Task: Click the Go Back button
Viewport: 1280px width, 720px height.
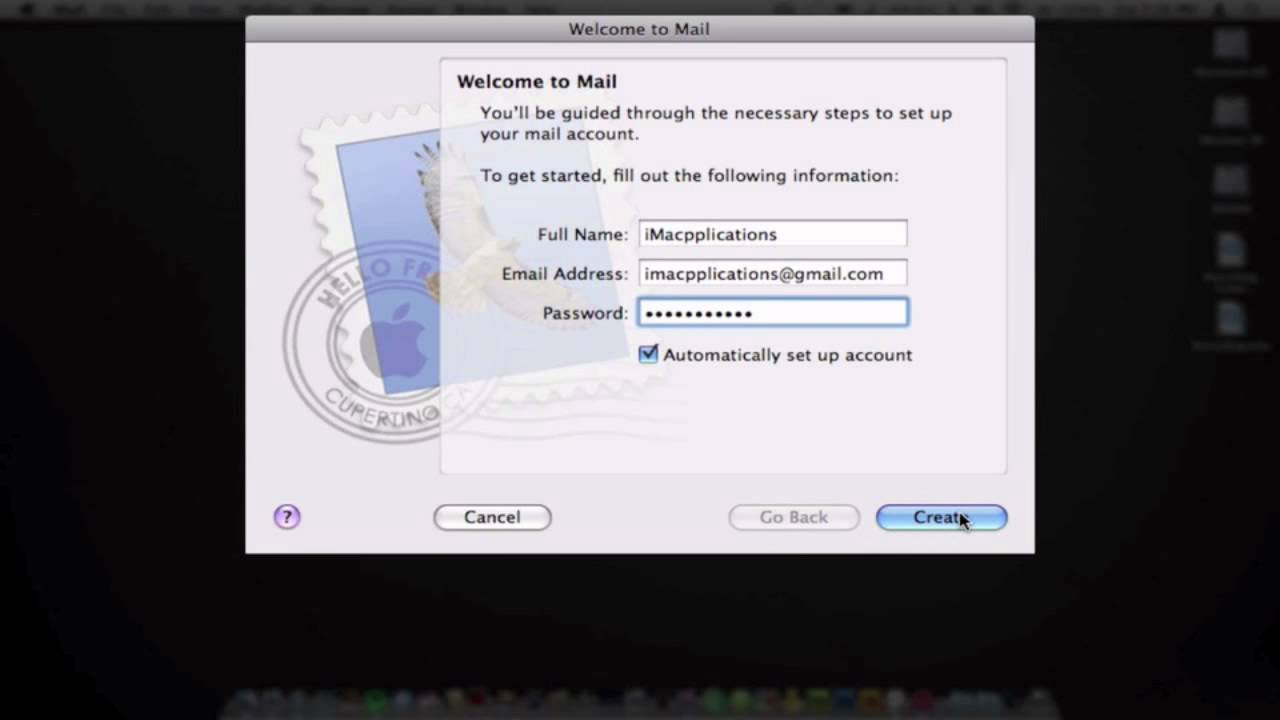Action: [x=794, y=517]
